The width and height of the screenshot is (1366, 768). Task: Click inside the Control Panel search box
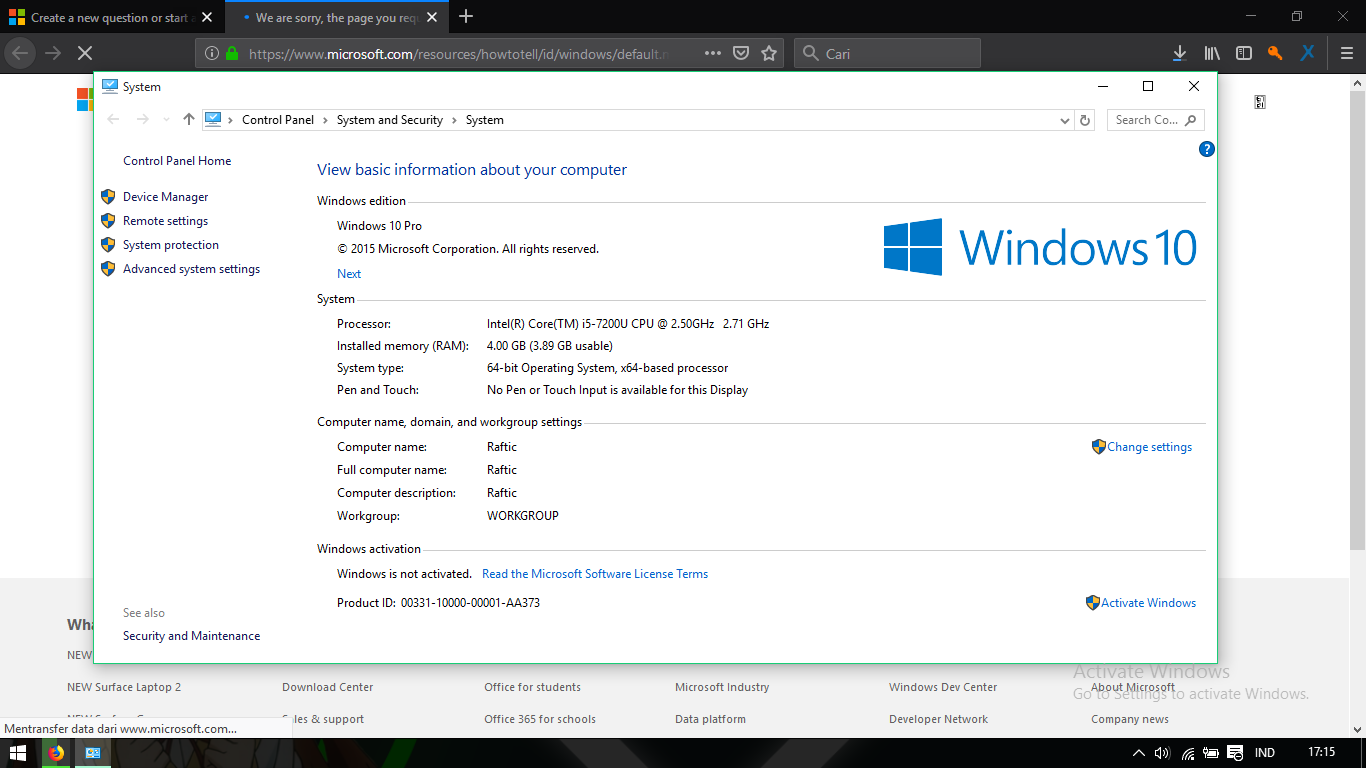coord(1150,119)
